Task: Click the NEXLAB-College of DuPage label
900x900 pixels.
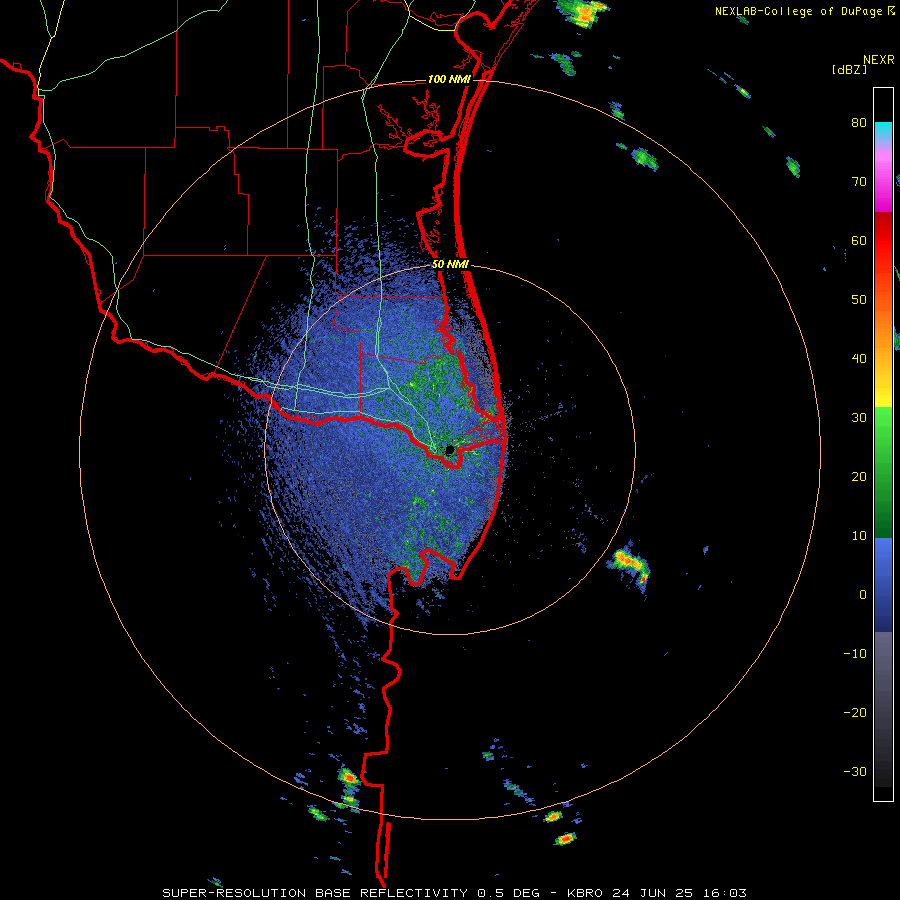Action: tap(799, 11)
